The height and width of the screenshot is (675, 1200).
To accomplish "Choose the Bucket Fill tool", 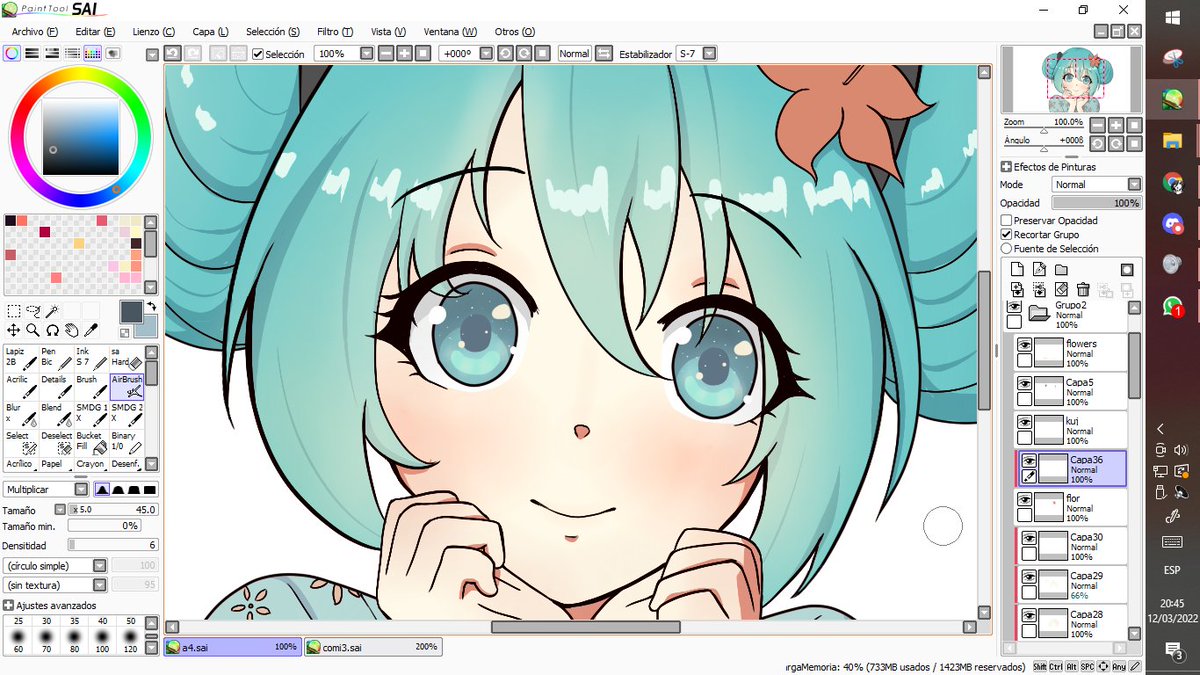I will click(91, 443).
